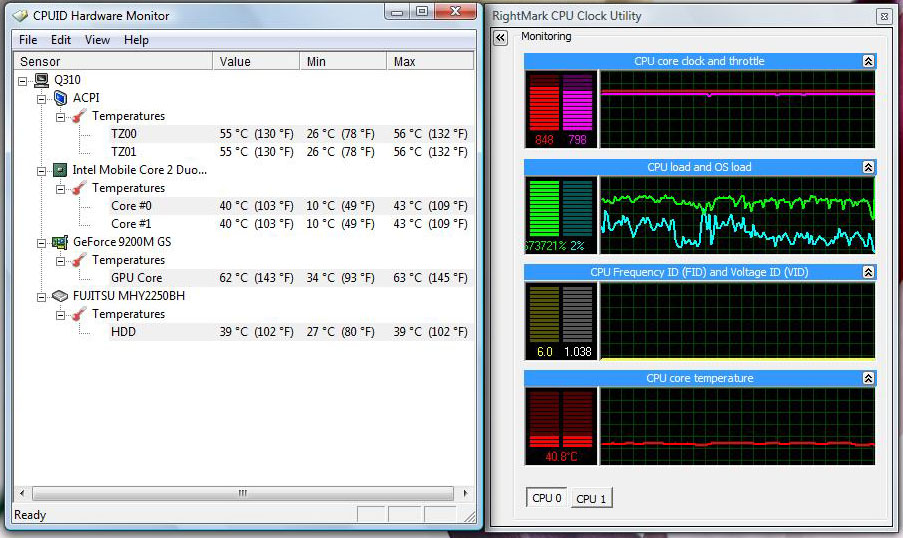The height and width of the screenshot is (538, 903).
Task: Minimize the CPUID Hardware Monitor window
Action: pyautogui.click(x=397, y=12)
